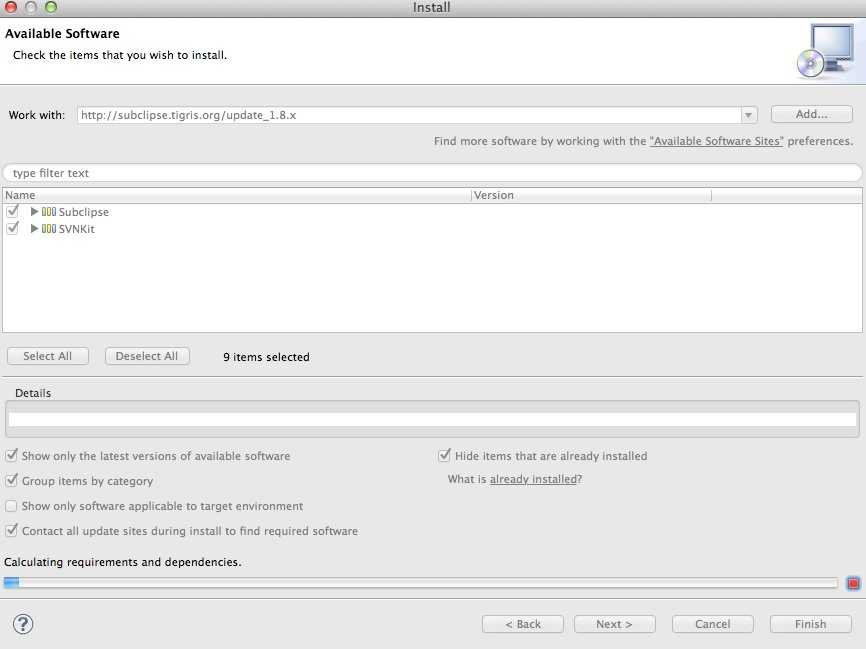
Task: Click the Finish button
Action: tap(810, 624)
